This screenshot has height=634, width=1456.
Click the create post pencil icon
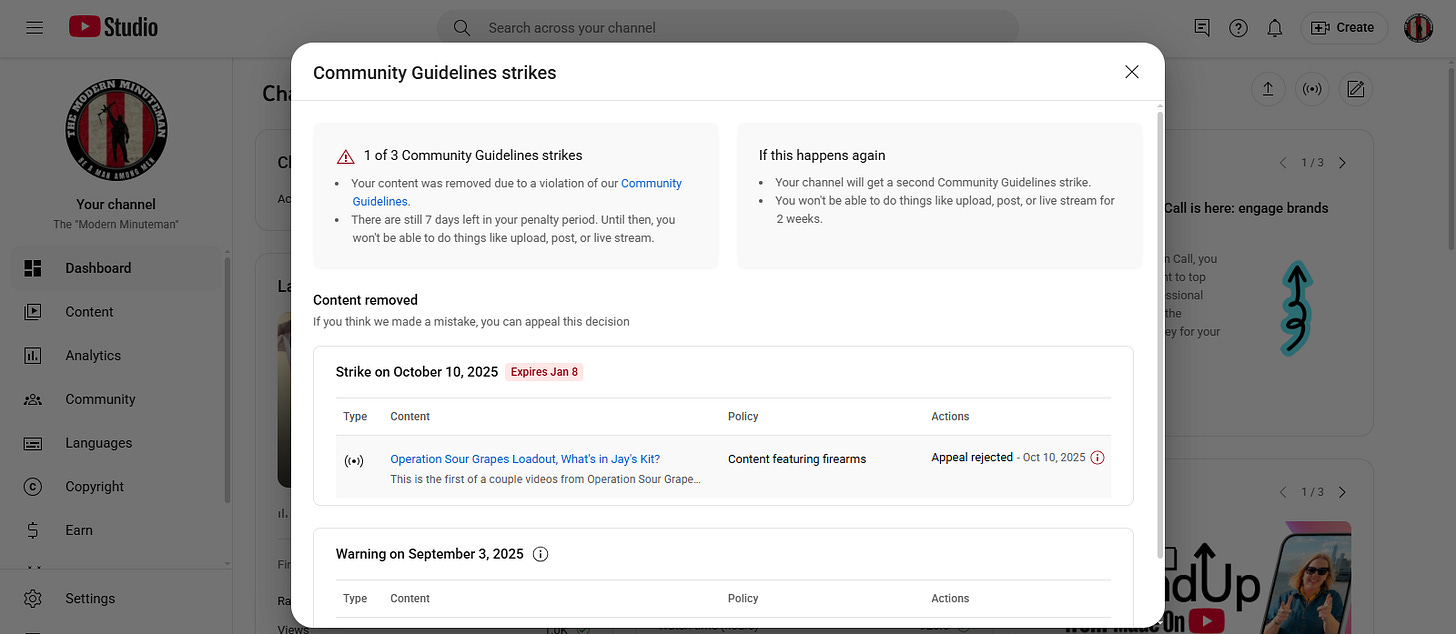1356,89
